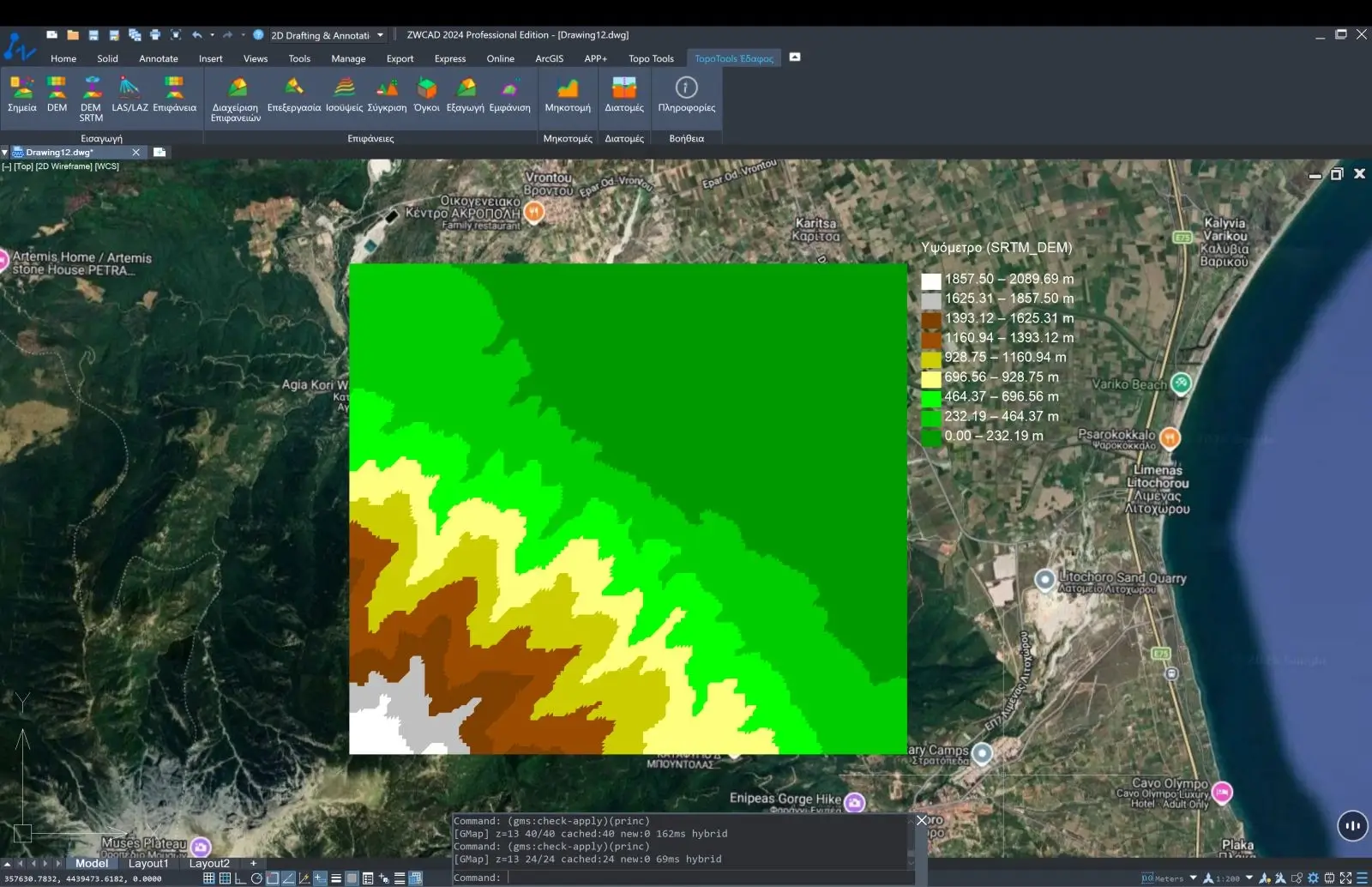
Task: Calculate volumes with the Όγκοι tool
Action: [x=427, y=94]
